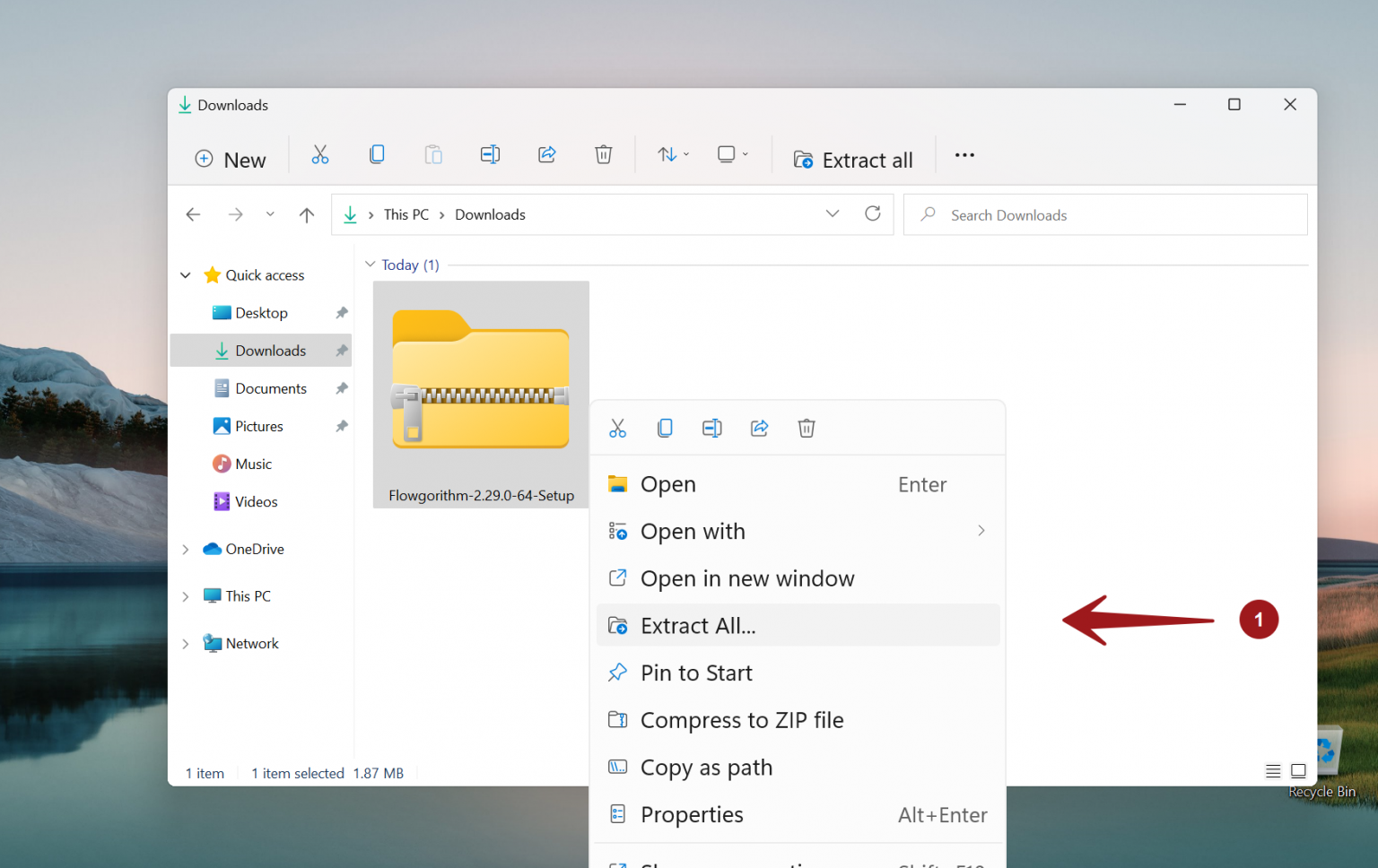
Task: Click the Delete trash icon in the top toolbar
Action: point(603,155)
